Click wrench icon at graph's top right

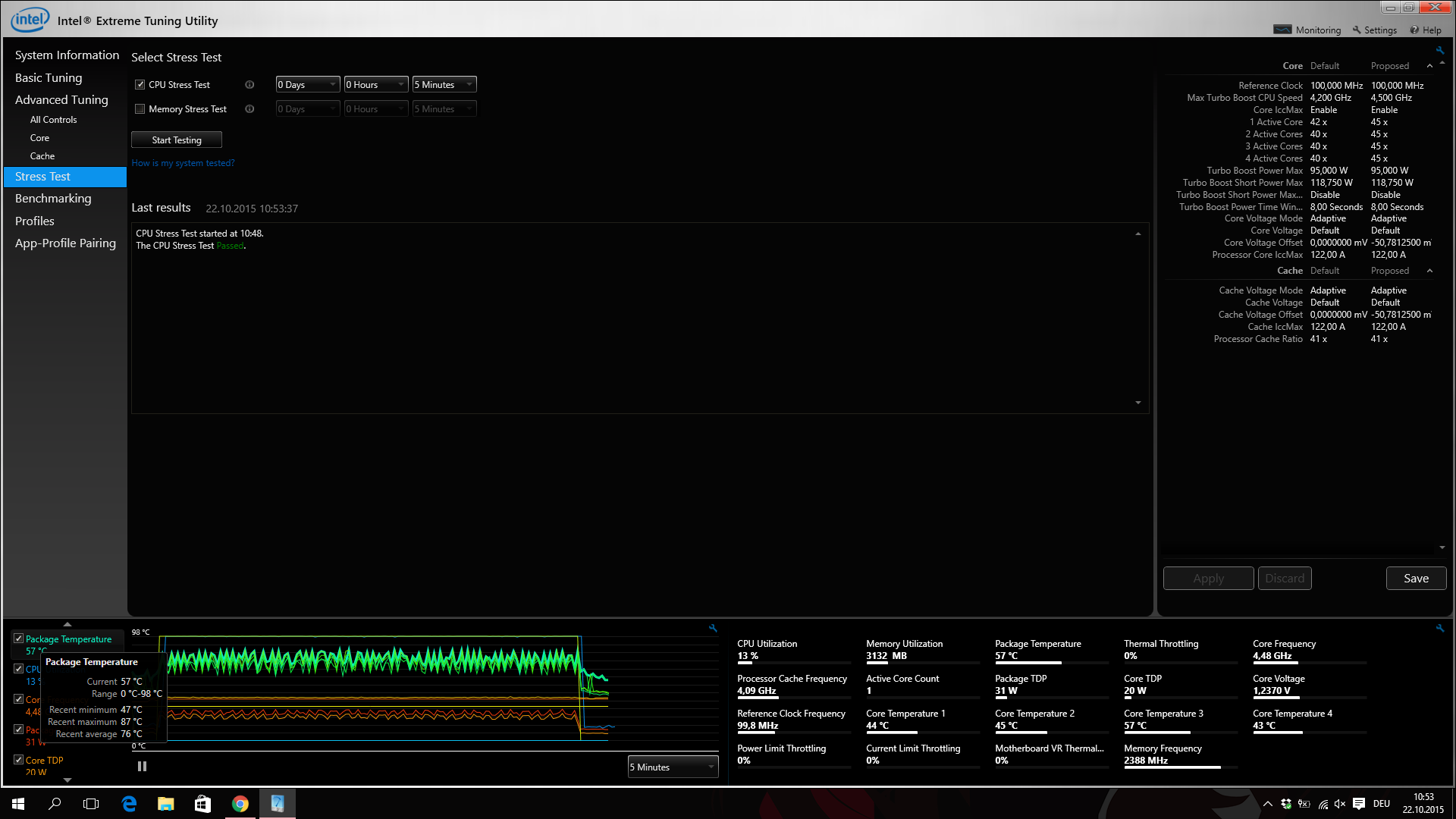tap(713, 628)
